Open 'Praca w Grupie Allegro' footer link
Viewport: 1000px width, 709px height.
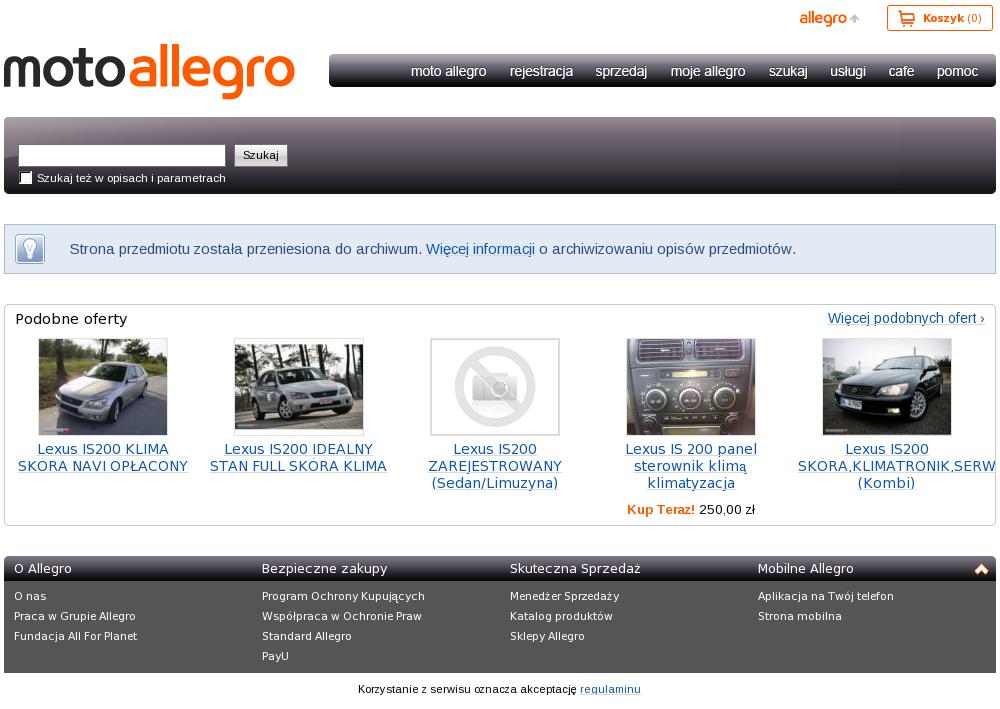pyautogui.click(x=75, y=616)
